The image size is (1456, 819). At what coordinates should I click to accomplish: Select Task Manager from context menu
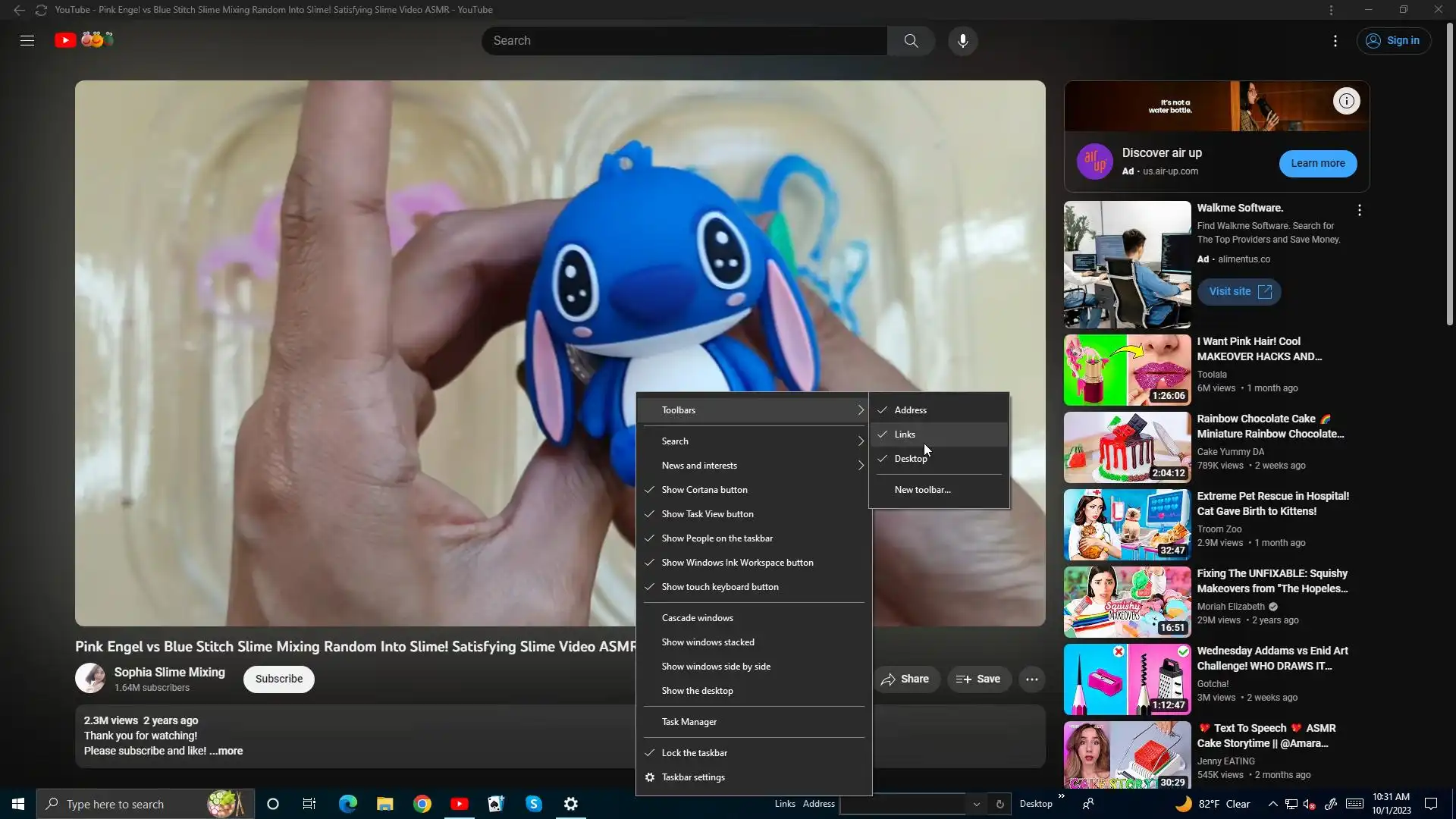[689, 722]
